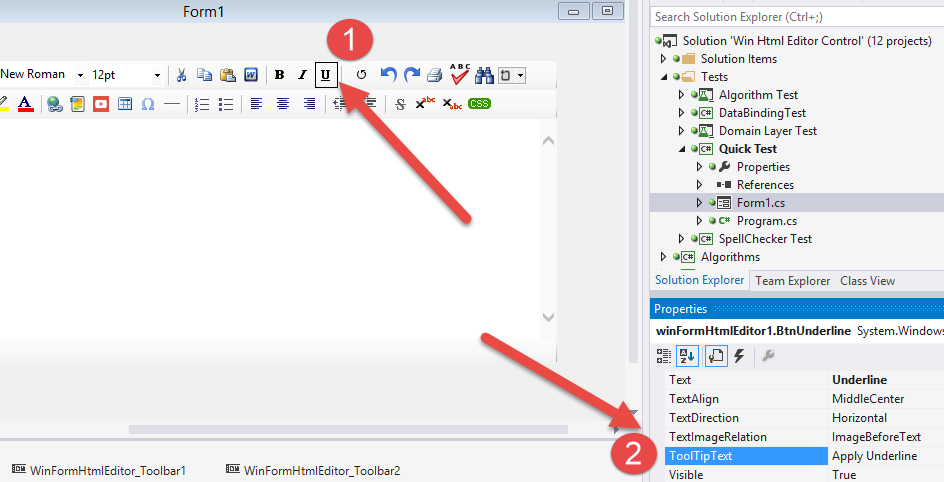
Task: Open the 12pt font size dropdown
Action: tap(158, 75)
